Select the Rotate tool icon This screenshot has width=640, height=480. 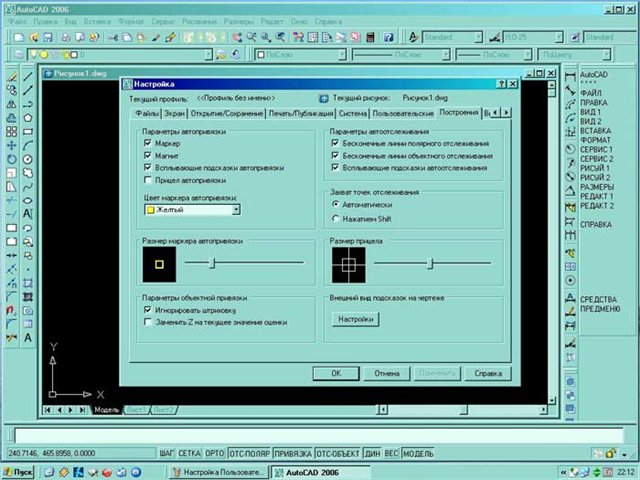9,158
